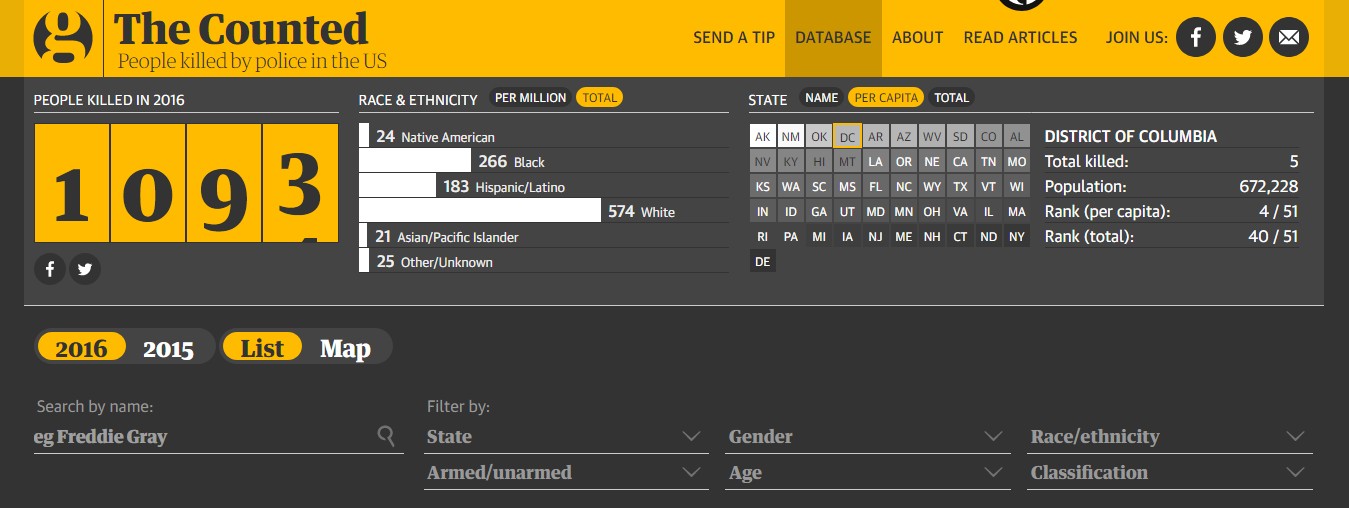This screenshot has height=508, width=1349.
Task: Click the 'Rank (per capita):' label
Action: (x=1107, y=212)
